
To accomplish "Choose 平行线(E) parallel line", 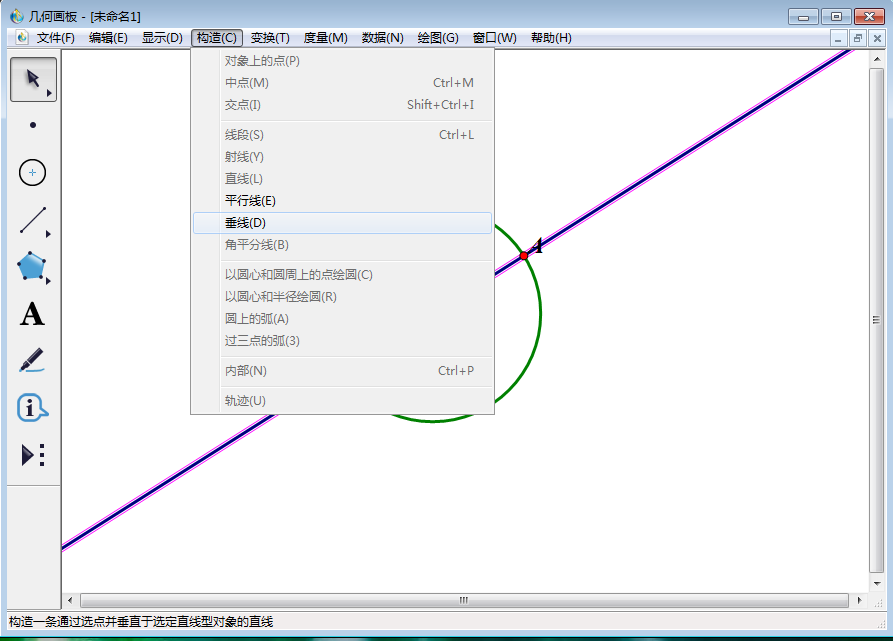I will [342, 201].
